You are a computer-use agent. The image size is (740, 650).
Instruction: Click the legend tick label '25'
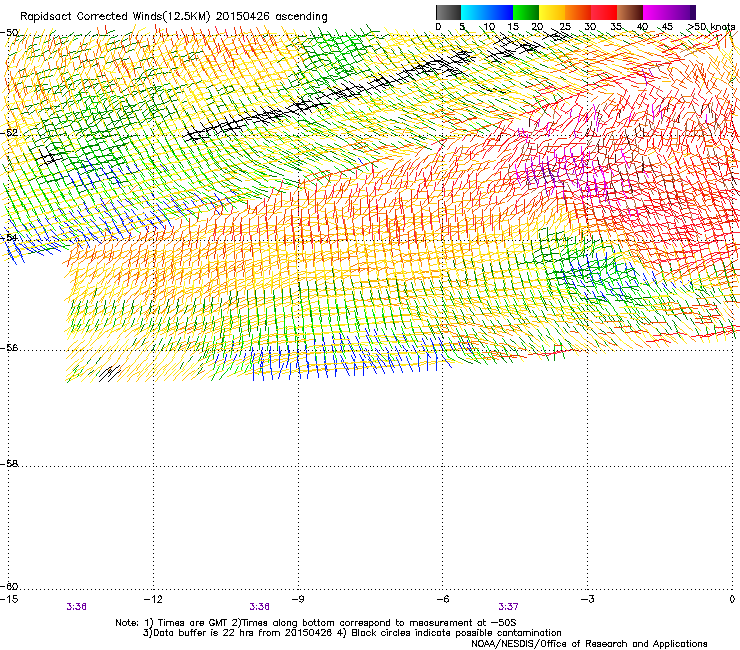pos(564,27)
